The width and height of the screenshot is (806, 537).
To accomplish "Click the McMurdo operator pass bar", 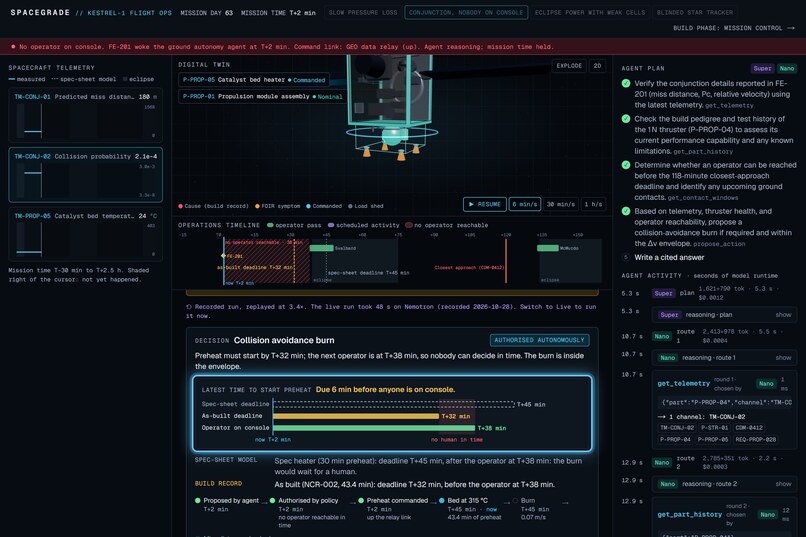I will point(547,248).
